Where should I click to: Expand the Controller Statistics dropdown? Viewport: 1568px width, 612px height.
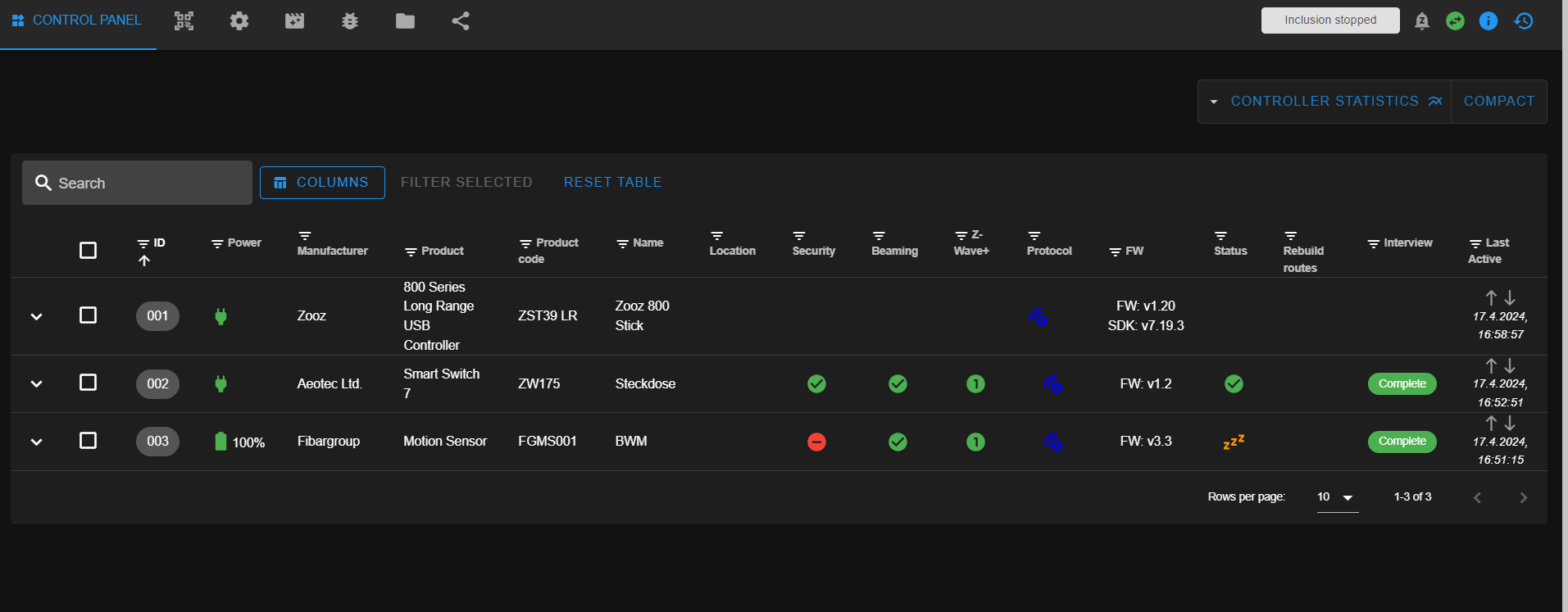1324,102
